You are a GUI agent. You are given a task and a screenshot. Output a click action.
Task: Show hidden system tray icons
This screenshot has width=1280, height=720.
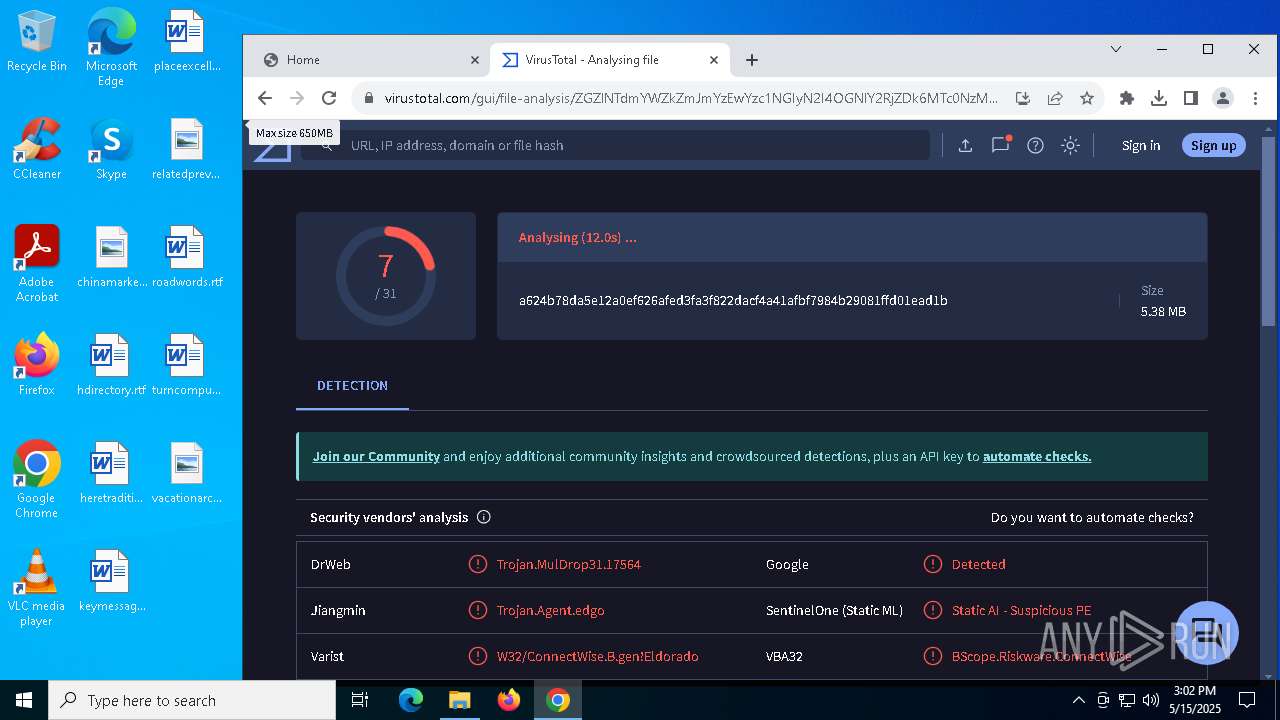pyautogui.click(x=1078, y=700)
